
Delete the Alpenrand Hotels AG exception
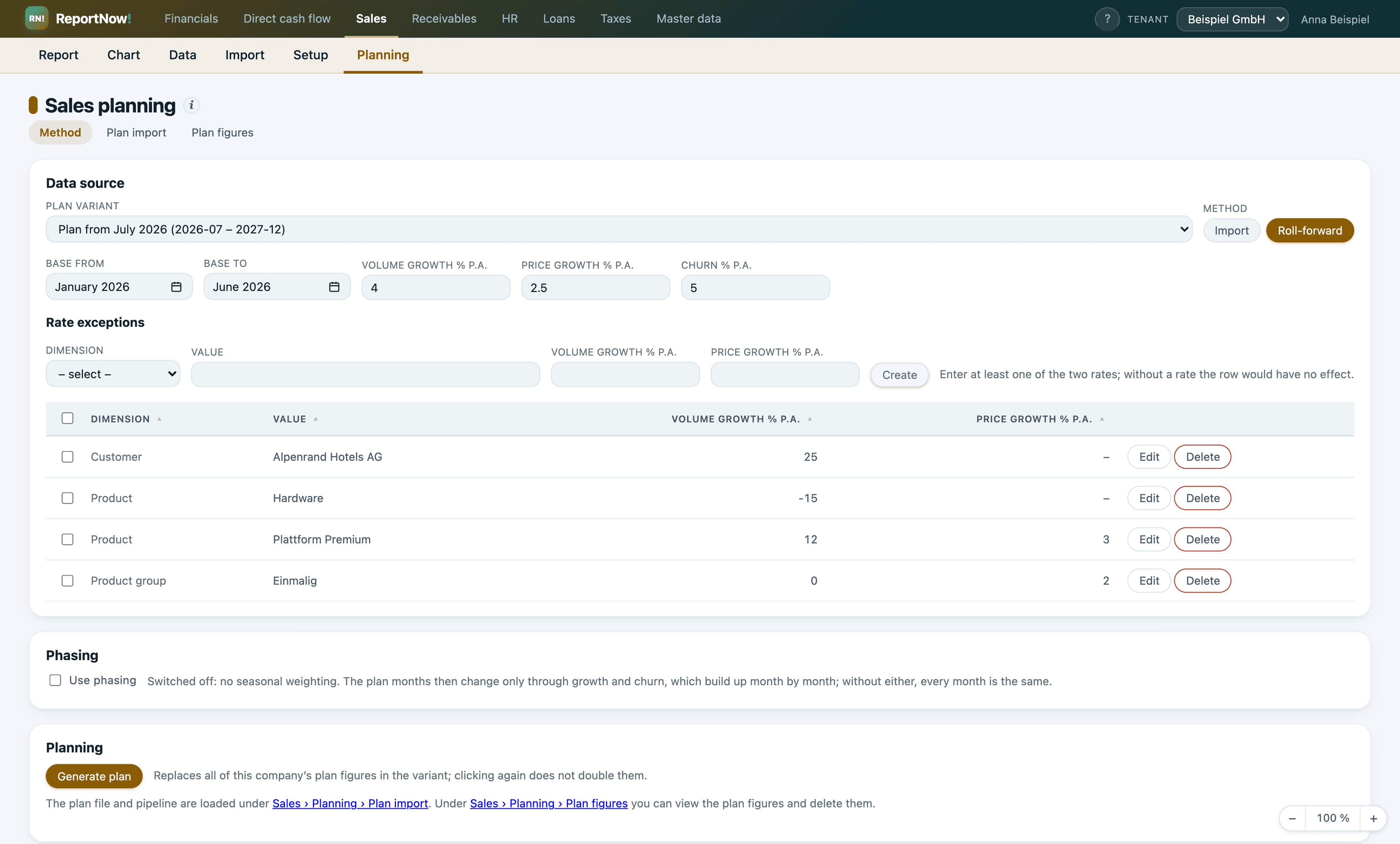(x=1202, y=457)
